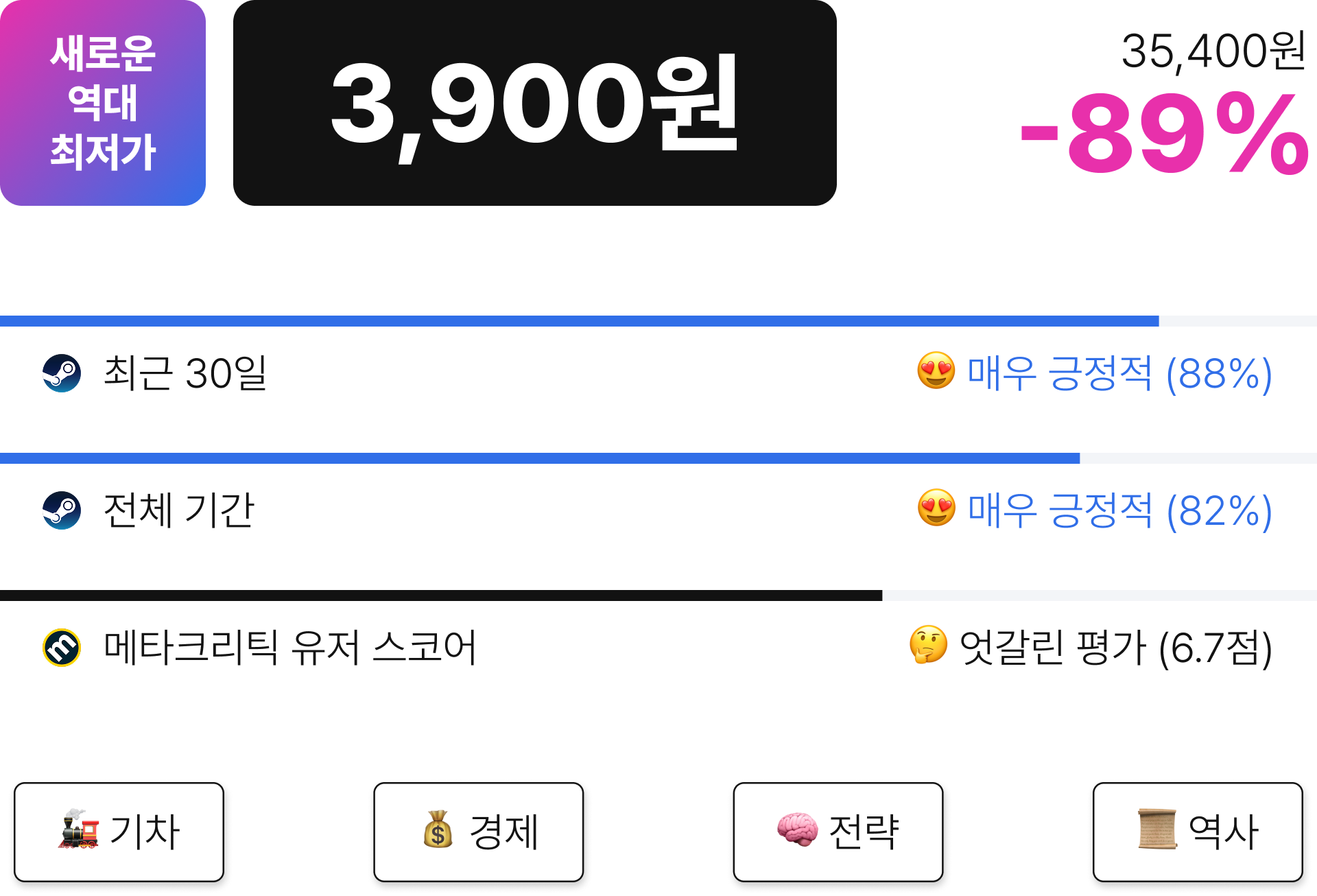Select the 경제 tag button
This screenshot has height=896, width=1317.
click(x=479, y=832)
